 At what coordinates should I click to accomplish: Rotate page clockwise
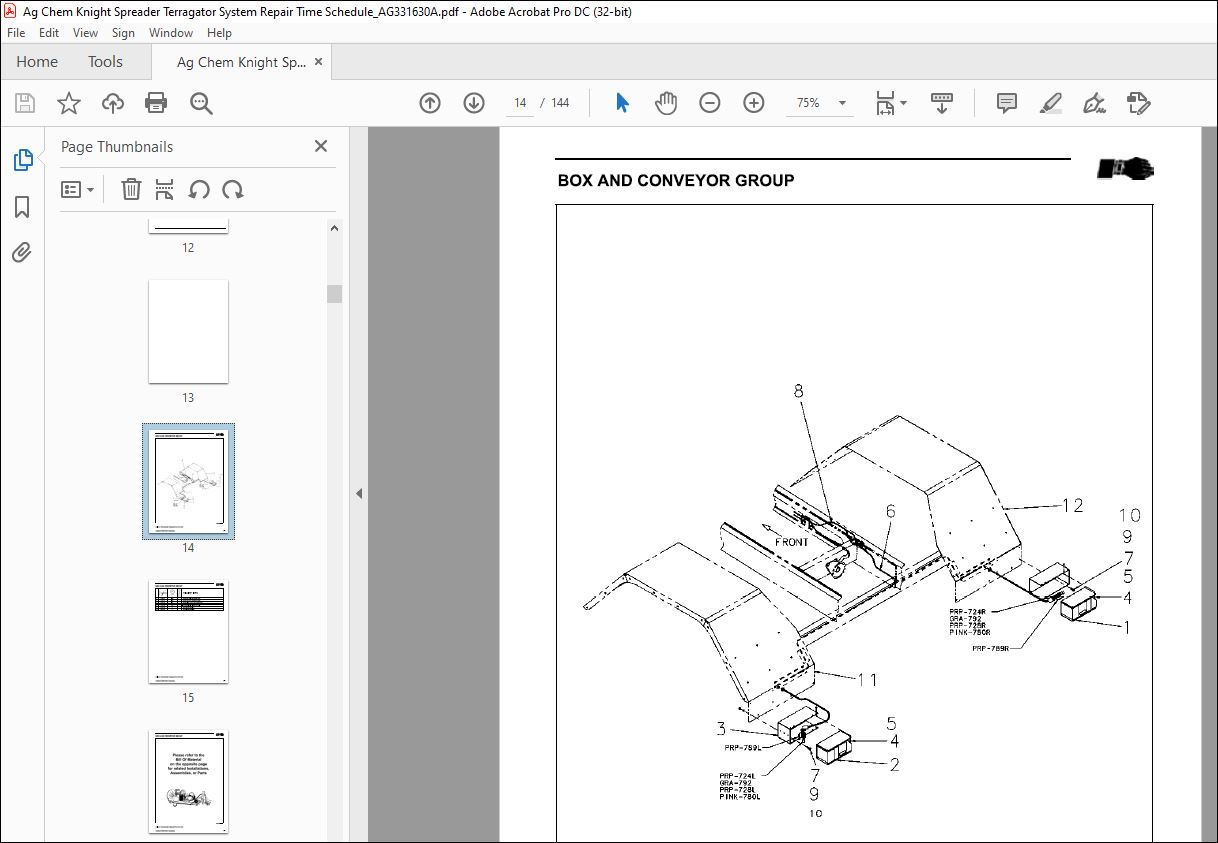pyautogui.click(x=233, y=189)
